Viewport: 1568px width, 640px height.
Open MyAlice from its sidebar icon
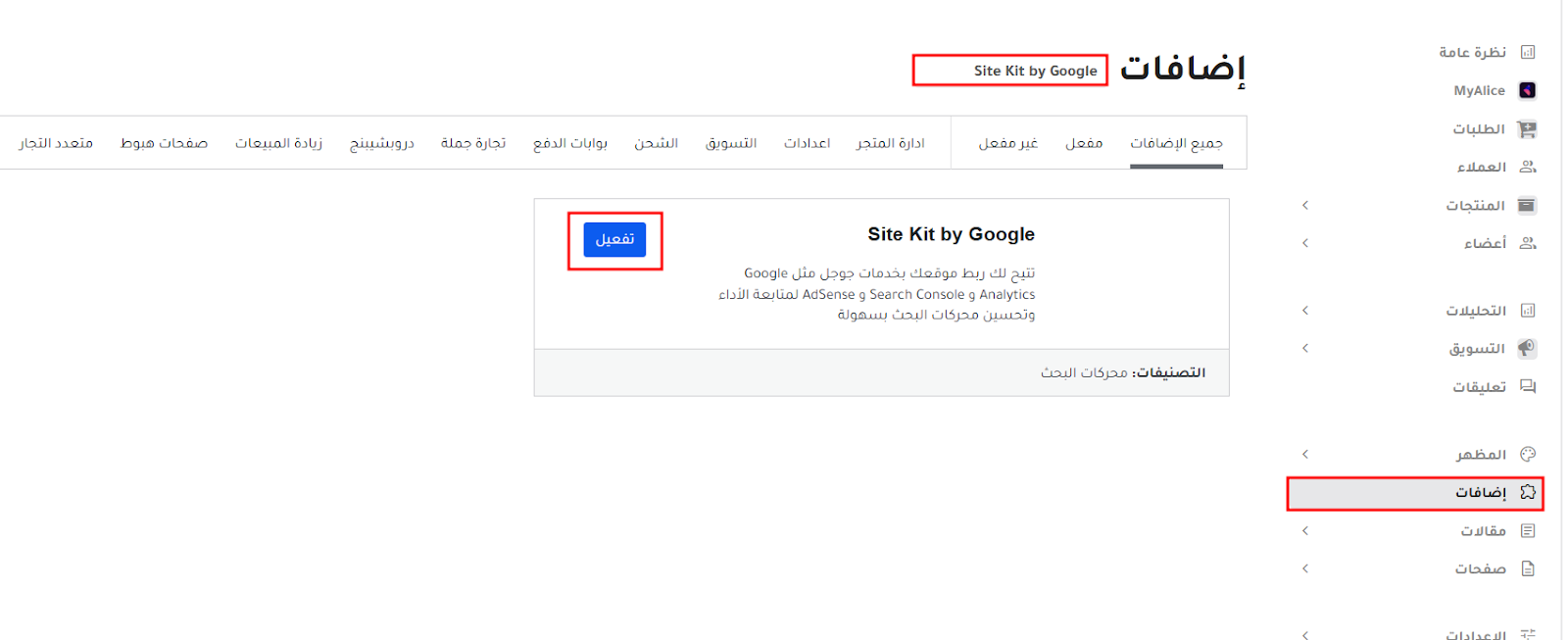coord(1527,90)
